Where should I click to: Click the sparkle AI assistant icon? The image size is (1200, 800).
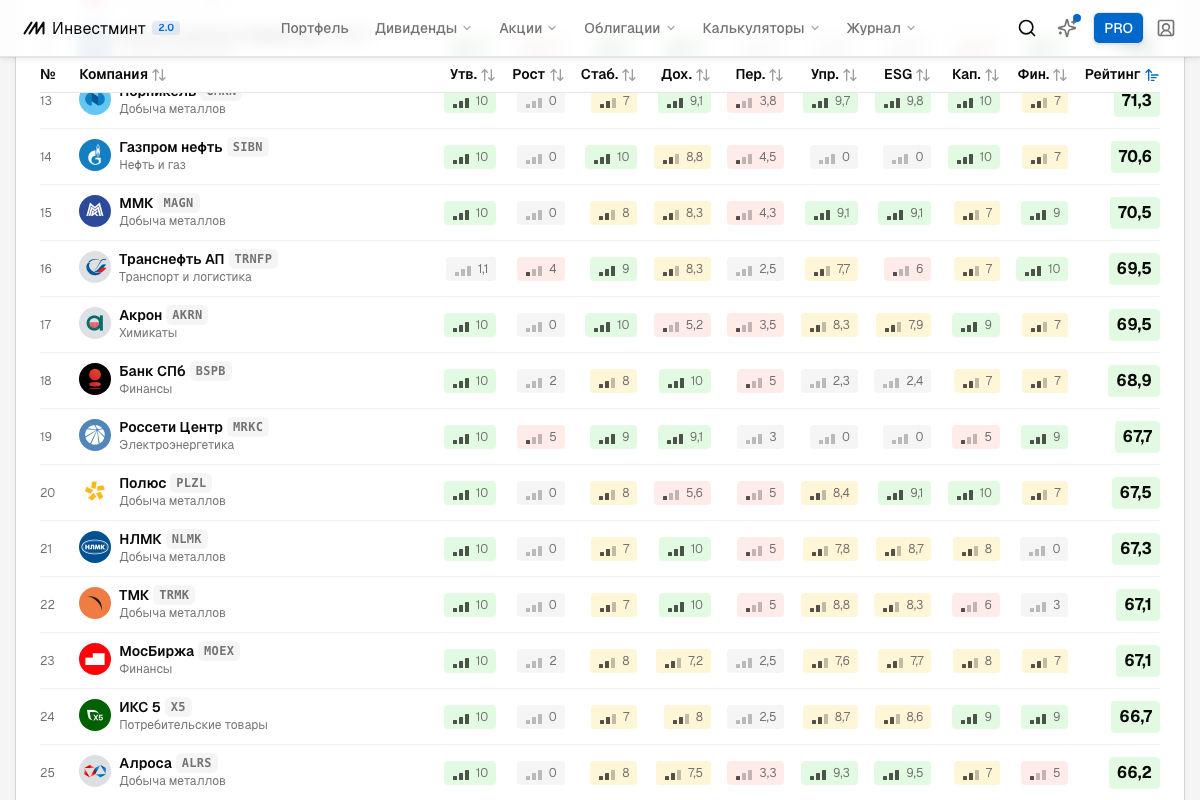(x=1067, y=28)
